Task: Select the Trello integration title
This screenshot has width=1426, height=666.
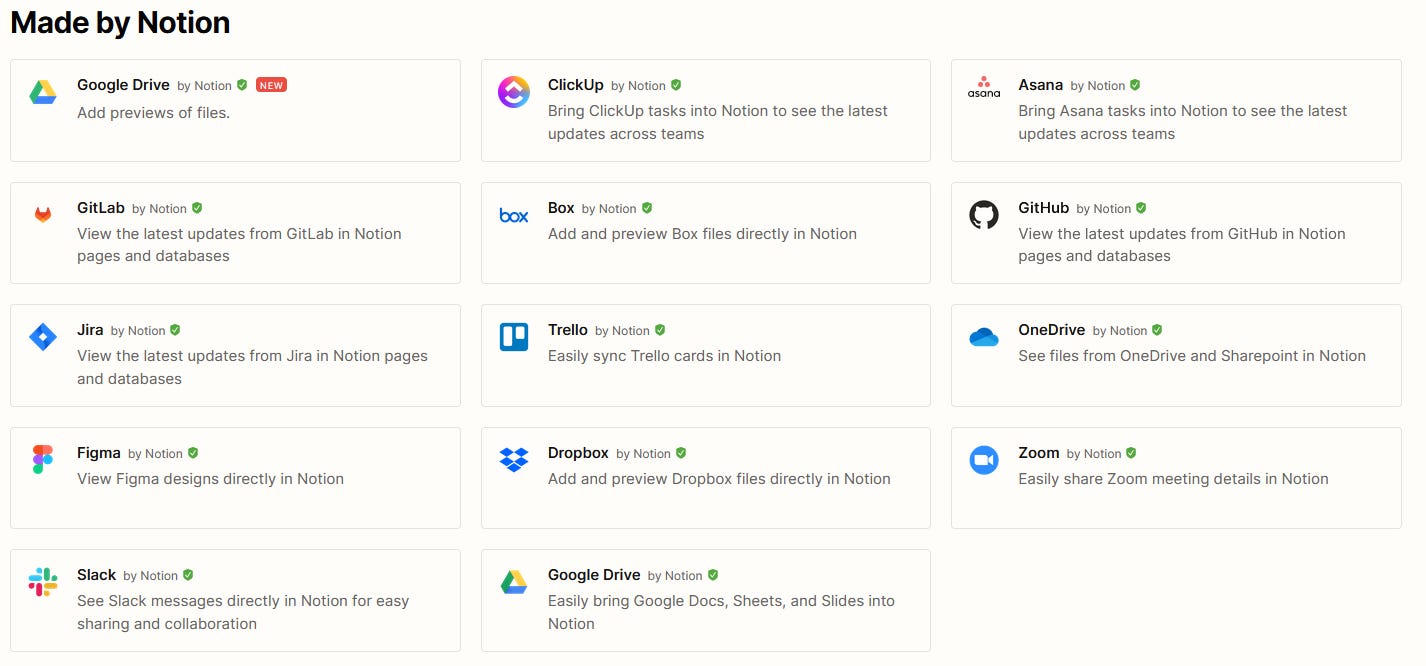Action: (568, 330)
